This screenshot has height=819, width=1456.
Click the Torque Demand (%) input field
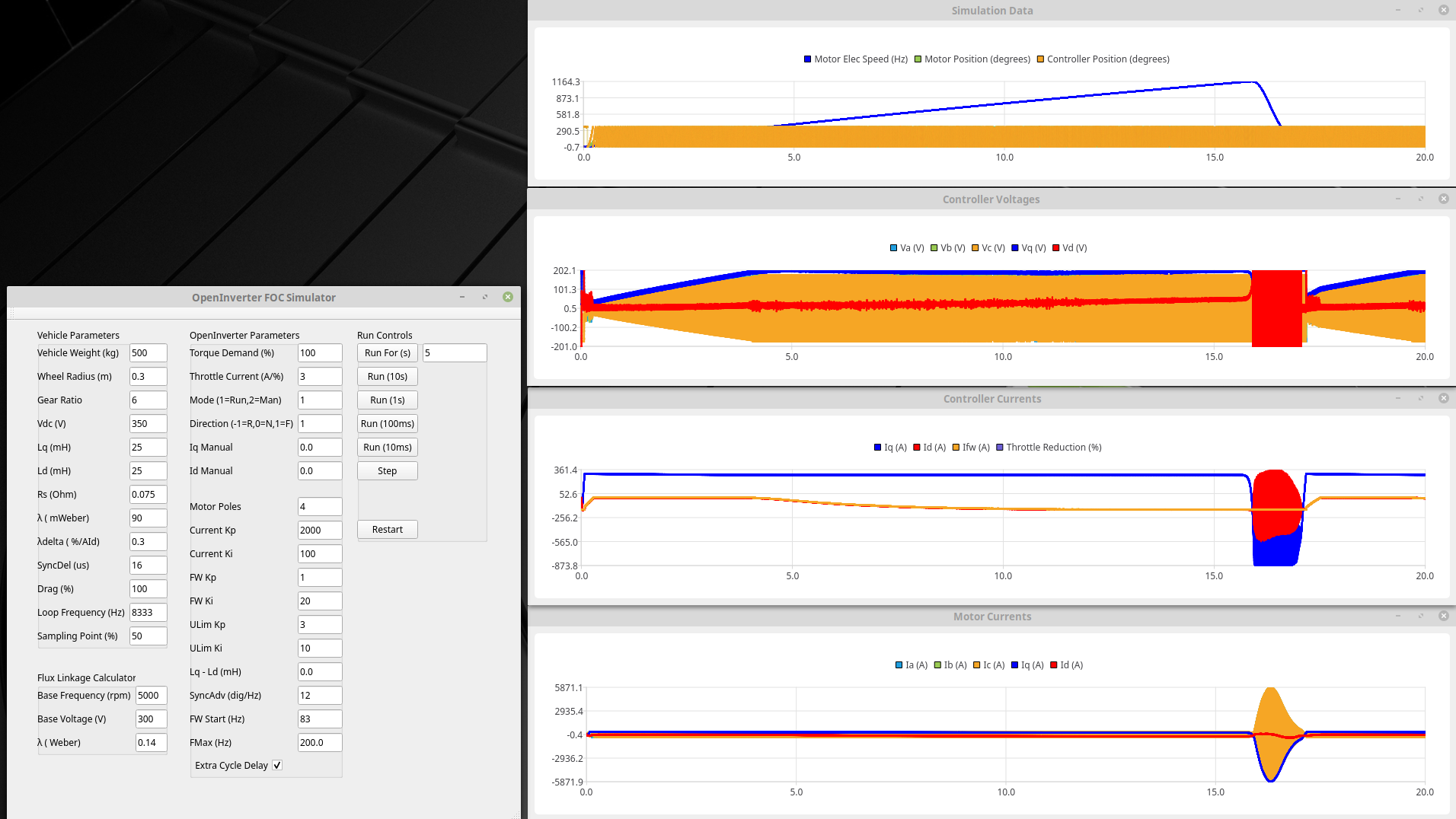pos(319,353)
